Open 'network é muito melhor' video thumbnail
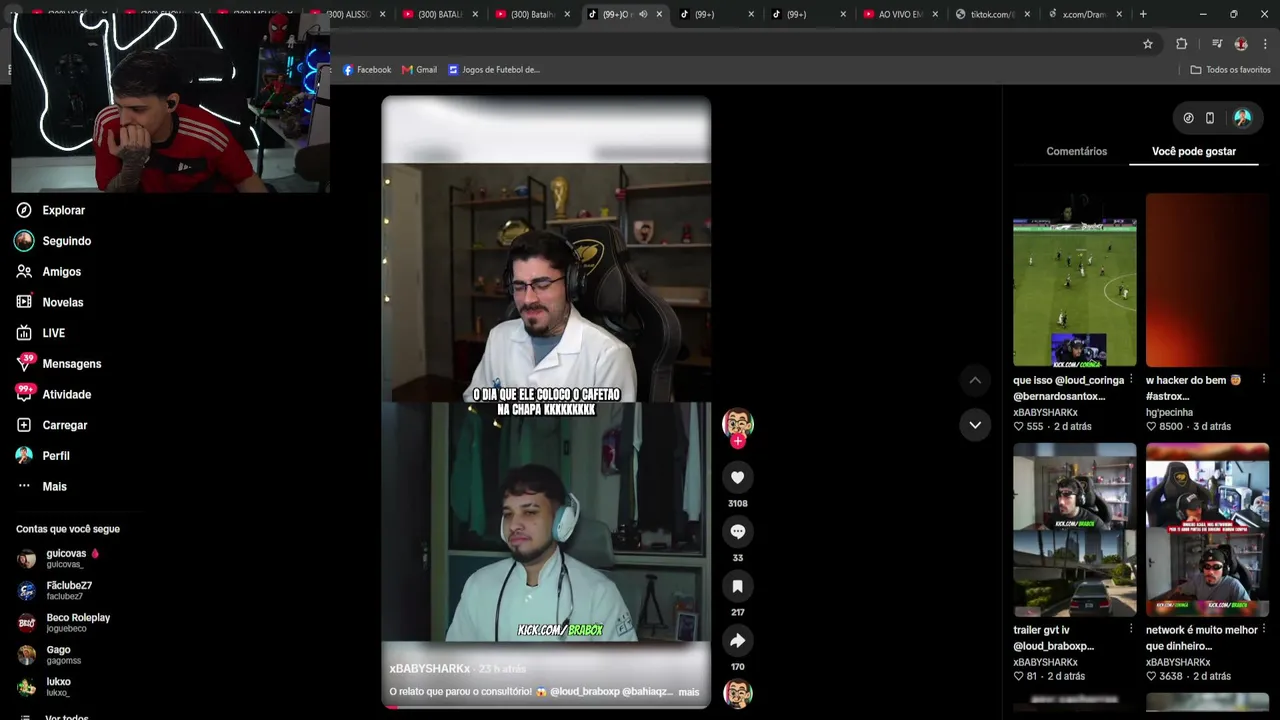The height and width of the screenshot is (720, 1280). point(1207,530)
